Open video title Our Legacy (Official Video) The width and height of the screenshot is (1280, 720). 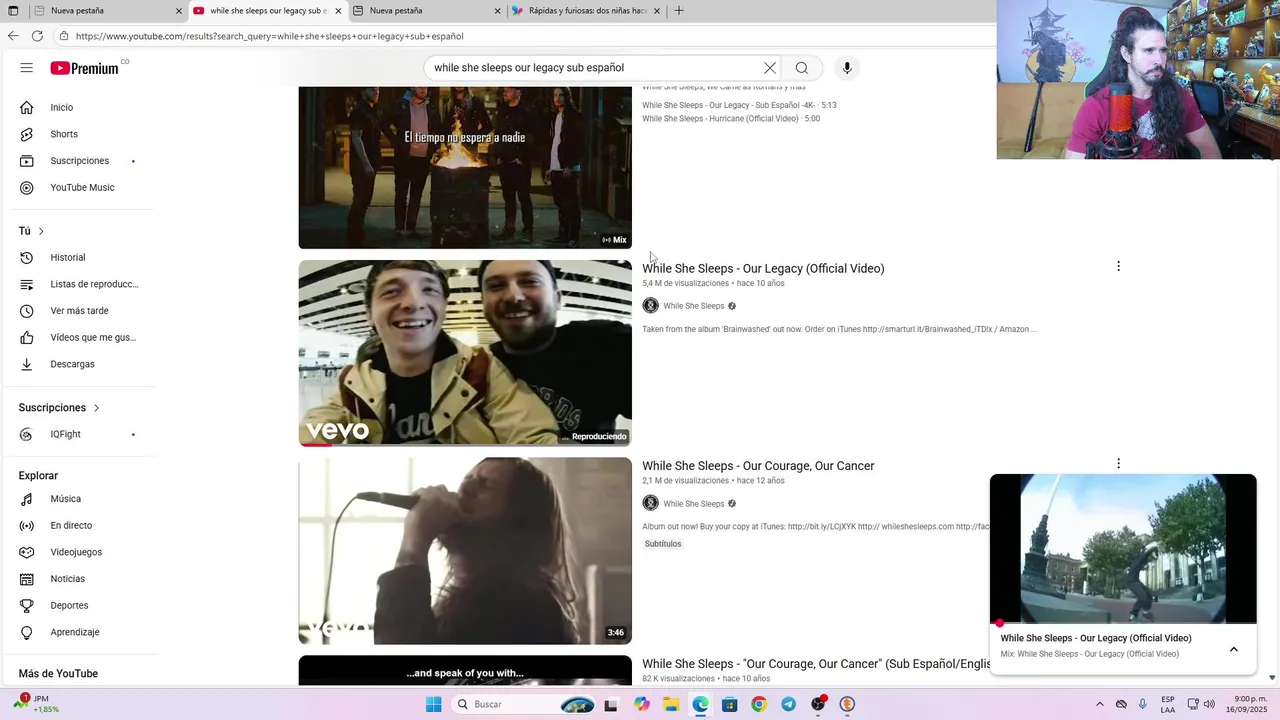click(x=763, y=268)
